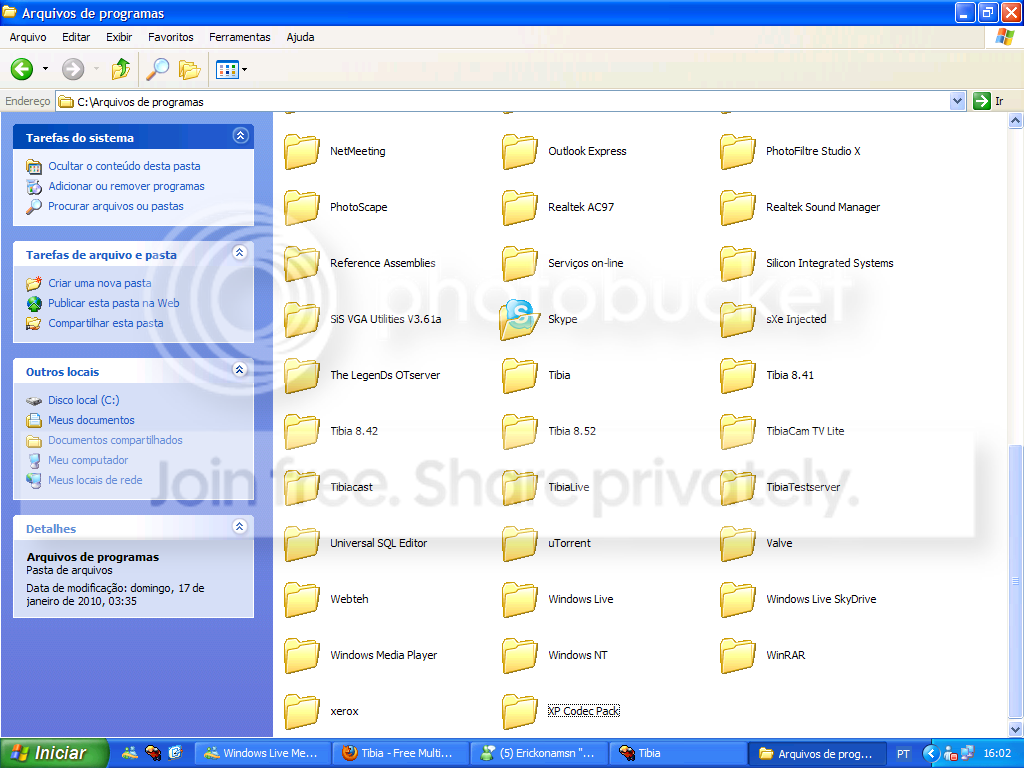Viewport: 1024px width, 768px height.
Task: Collapse the Outros locais panel
Action: [x=239, y=370]
